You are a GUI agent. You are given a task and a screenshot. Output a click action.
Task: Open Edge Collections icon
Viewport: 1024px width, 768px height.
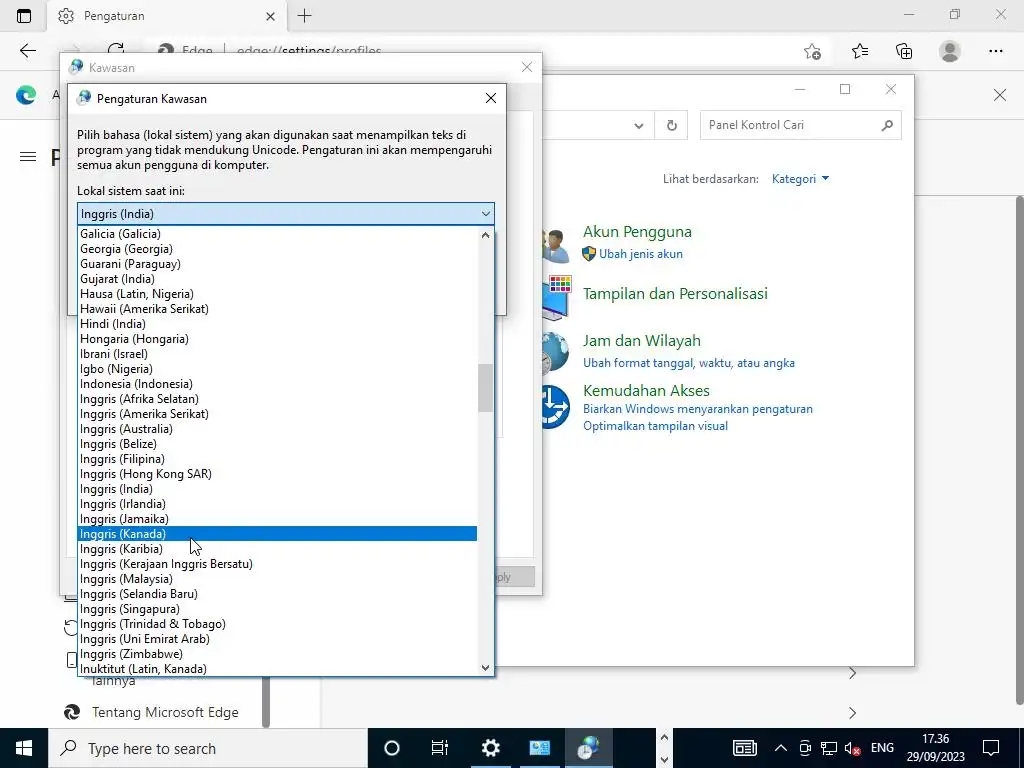[904, 51]
